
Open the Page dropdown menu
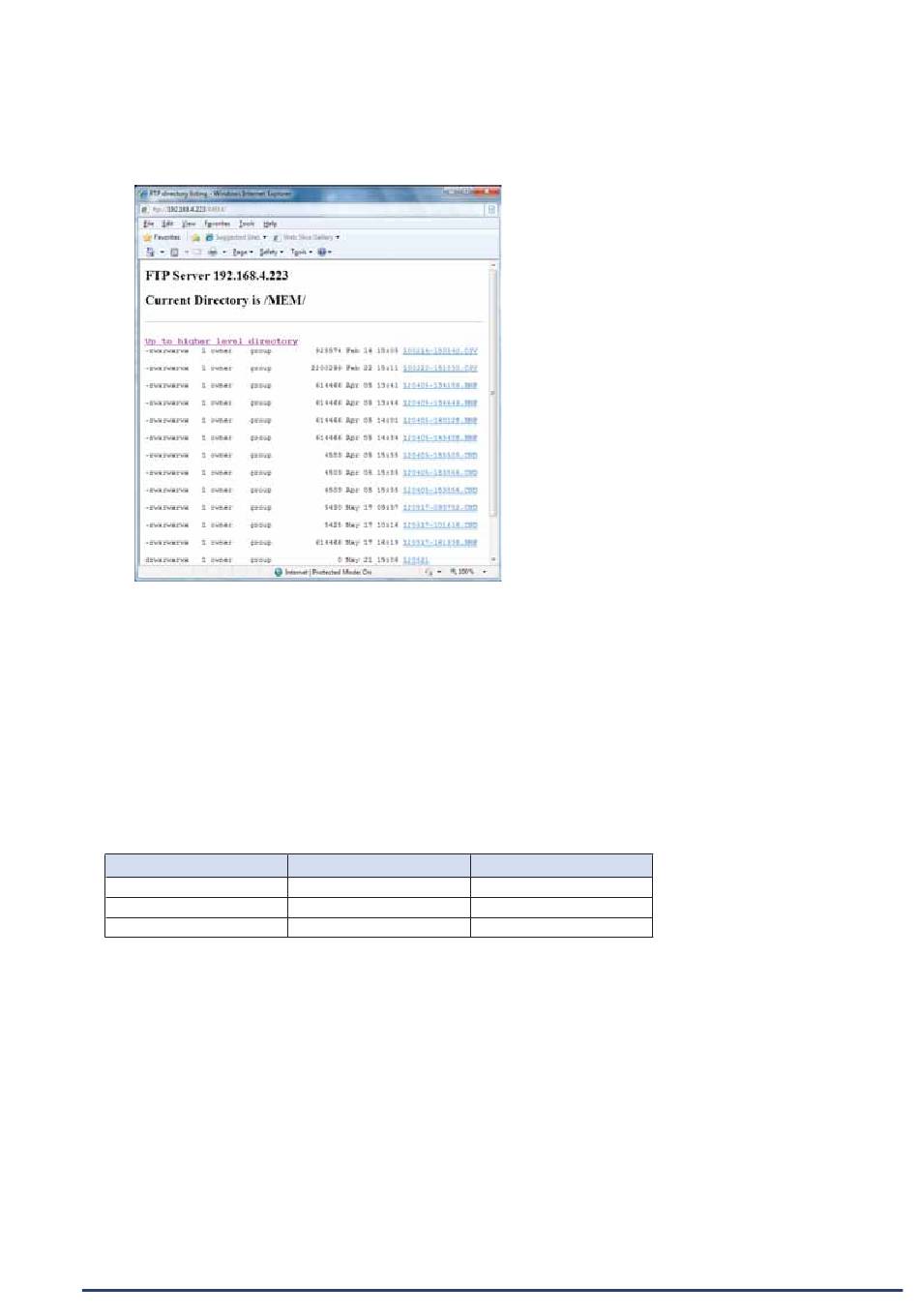(243, 252)
